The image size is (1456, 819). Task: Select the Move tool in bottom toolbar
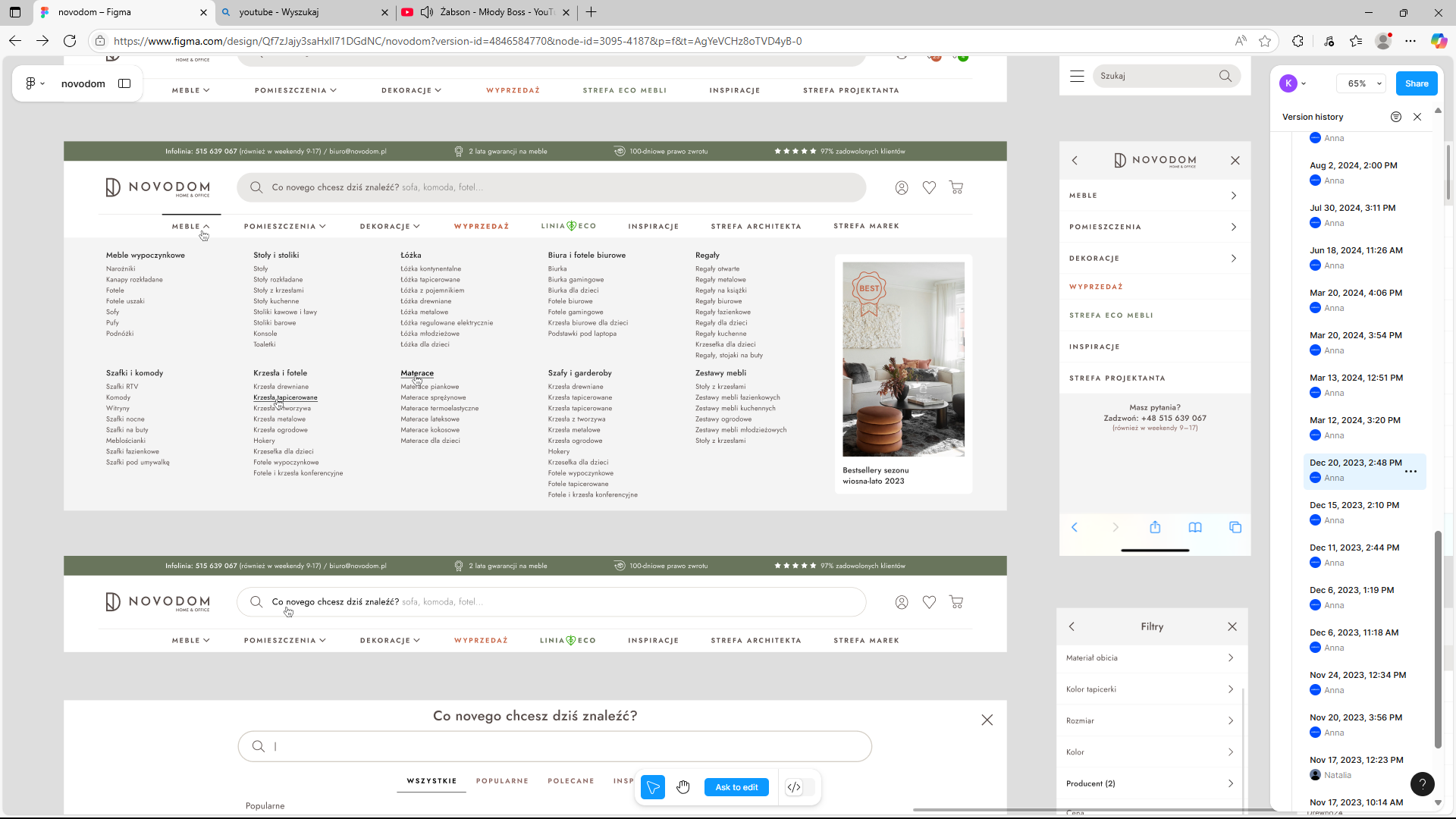coord(652,787)
